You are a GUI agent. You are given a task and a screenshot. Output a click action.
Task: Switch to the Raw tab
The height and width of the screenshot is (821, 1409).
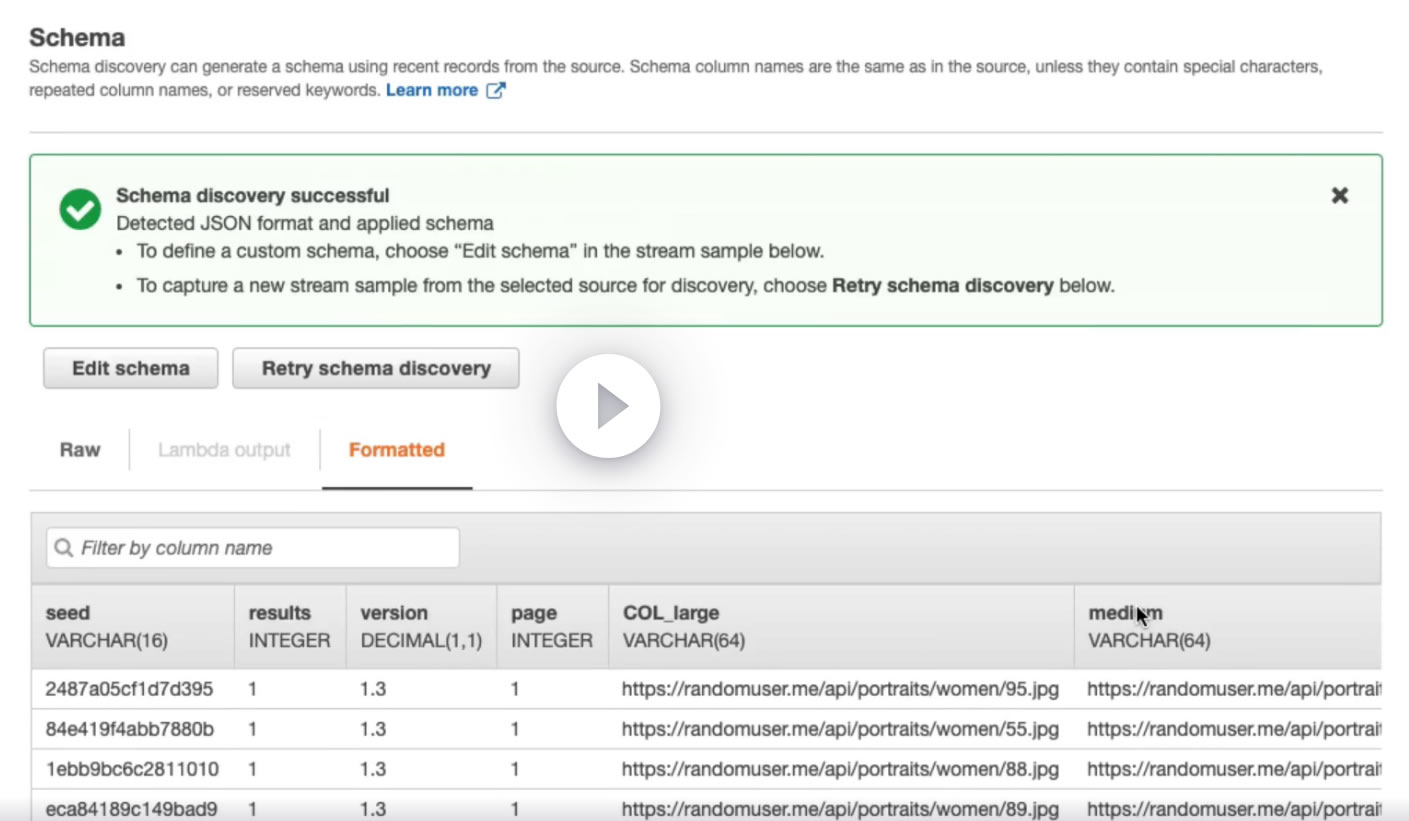point(80,450)
